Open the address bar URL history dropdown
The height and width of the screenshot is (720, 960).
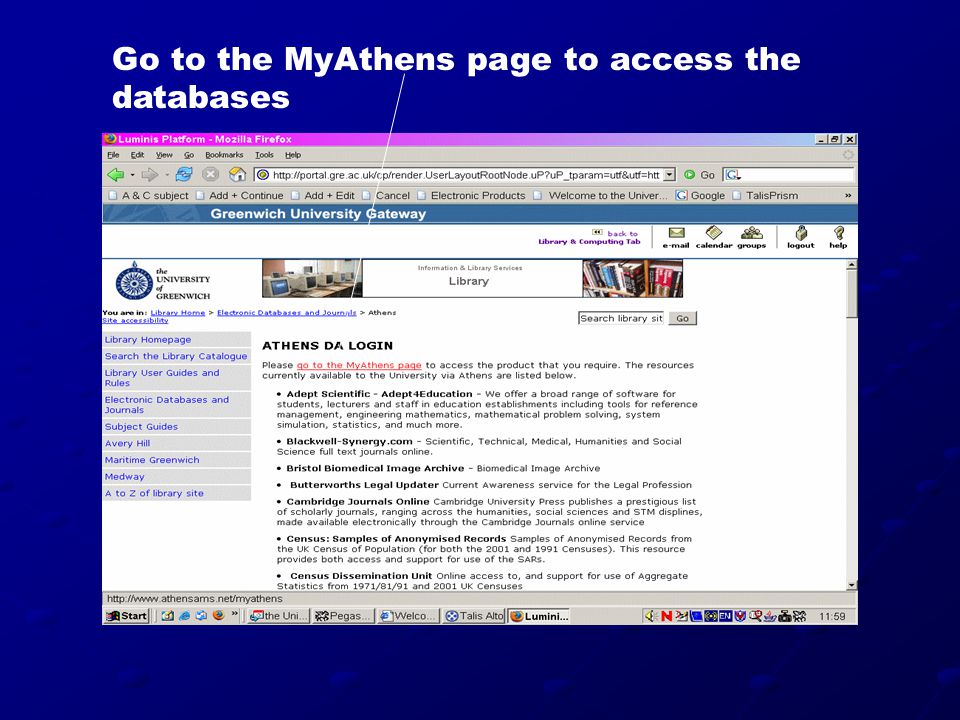(670, 174)
